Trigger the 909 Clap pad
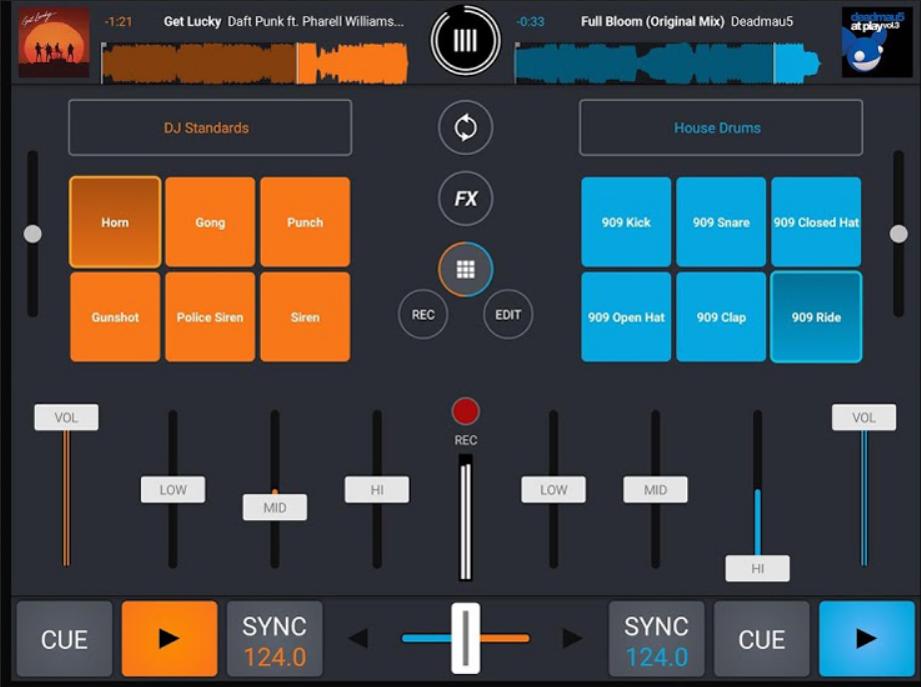The width and height of the screenshot is (921, 687). (x=721, y=317)
